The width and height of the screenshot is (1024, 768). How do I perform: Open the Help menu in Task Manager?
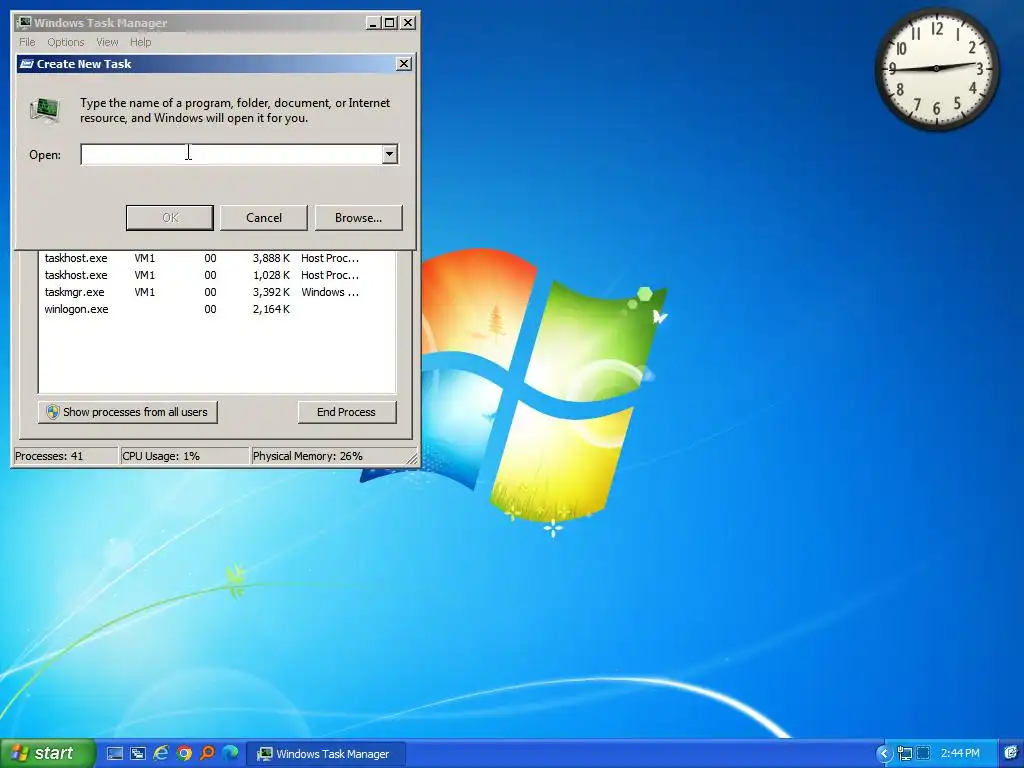pyautogui.click(x=140, y=42)
